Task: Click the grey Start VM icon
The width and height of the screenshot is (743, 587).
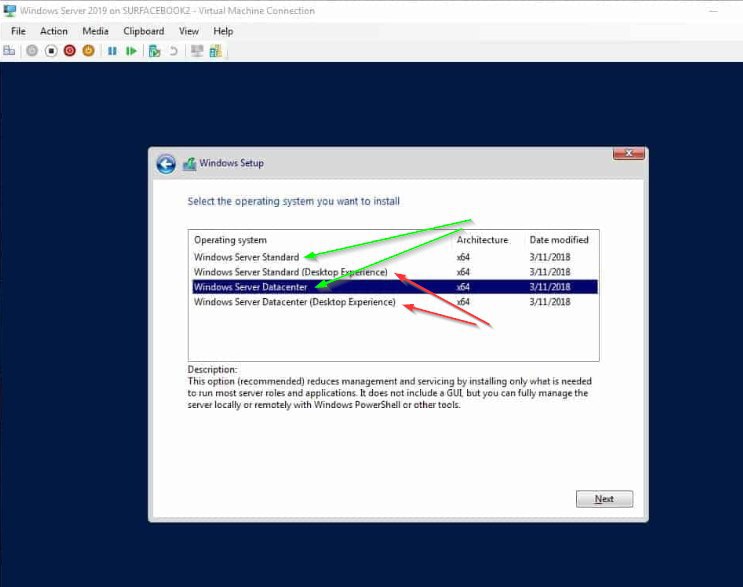Action: [32, 51]
